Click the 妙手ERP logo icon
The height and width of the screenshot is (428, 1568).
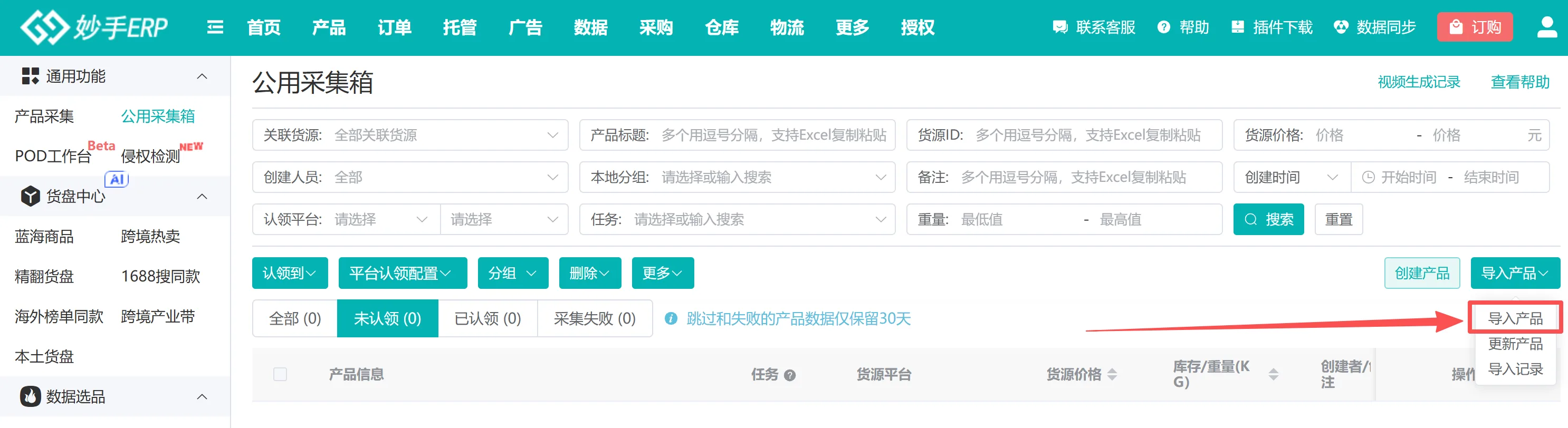[44, 27]
